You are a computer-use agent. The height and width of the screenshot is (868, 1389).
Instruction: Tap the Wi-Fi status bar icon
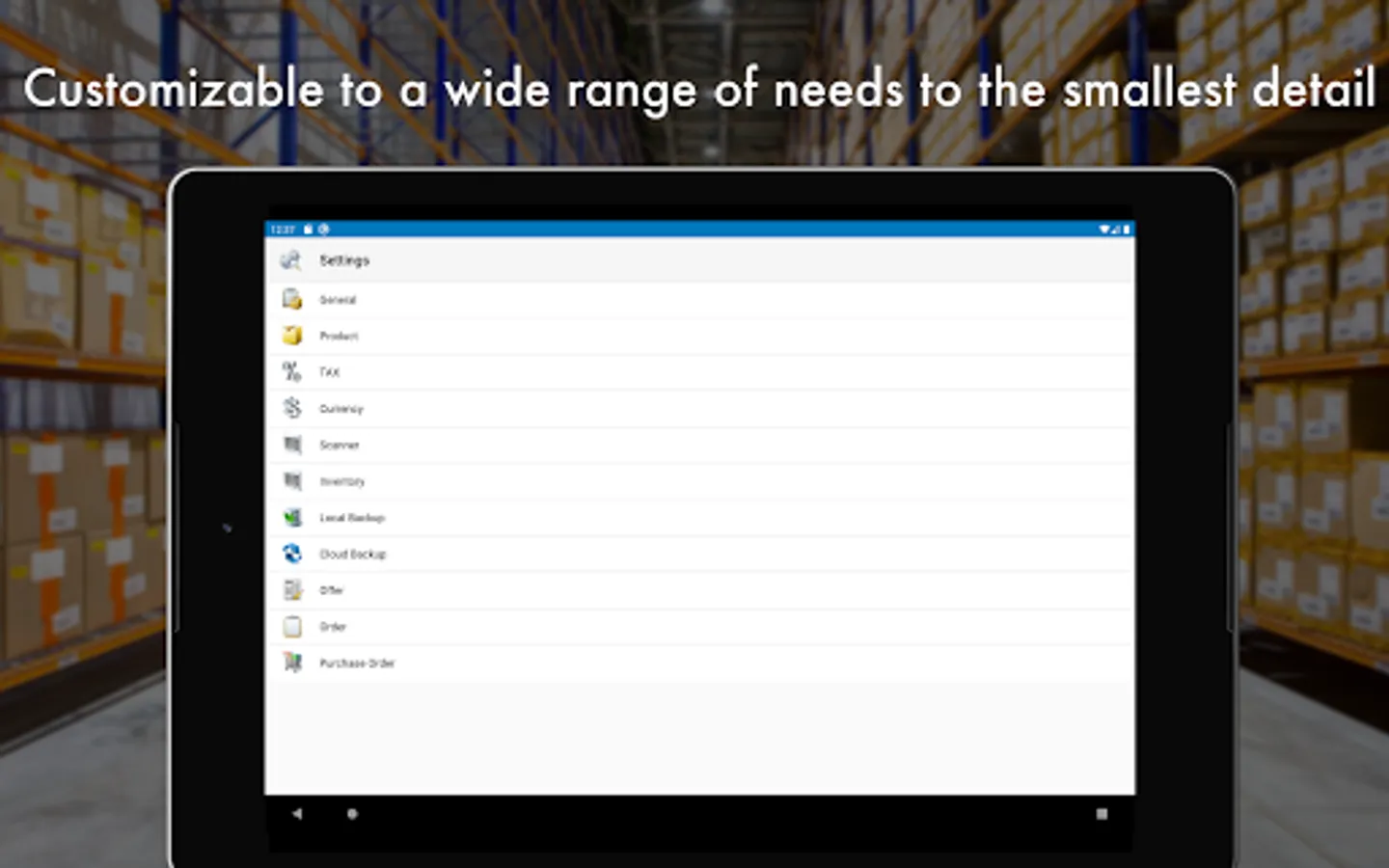[1104, 230]
